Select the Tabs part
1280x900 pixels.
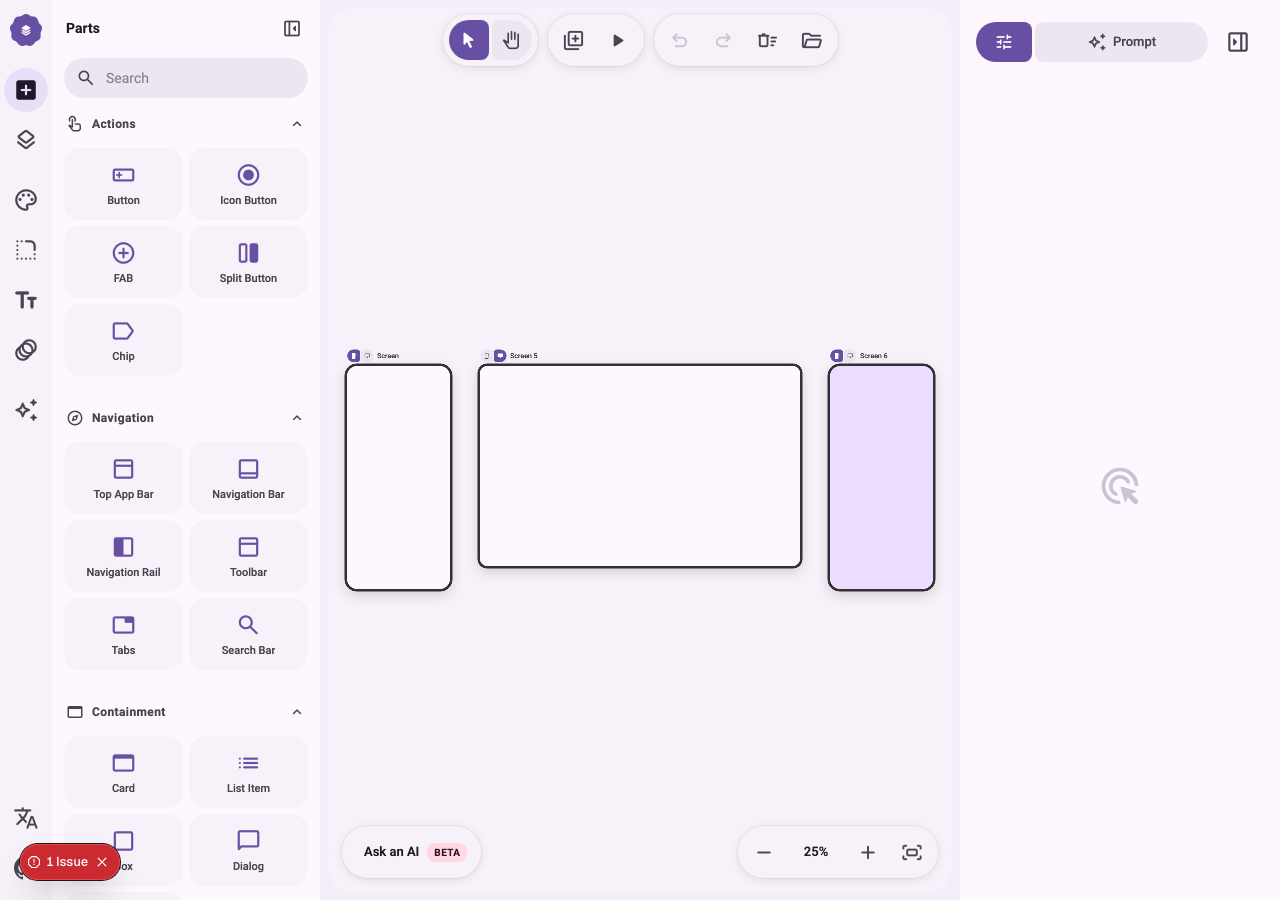click(123, 634)
